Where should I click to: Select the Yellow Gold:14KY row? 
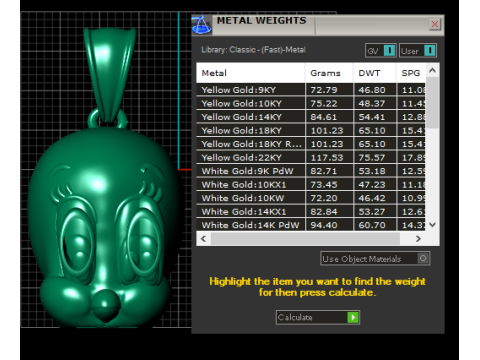click(311, 117)
